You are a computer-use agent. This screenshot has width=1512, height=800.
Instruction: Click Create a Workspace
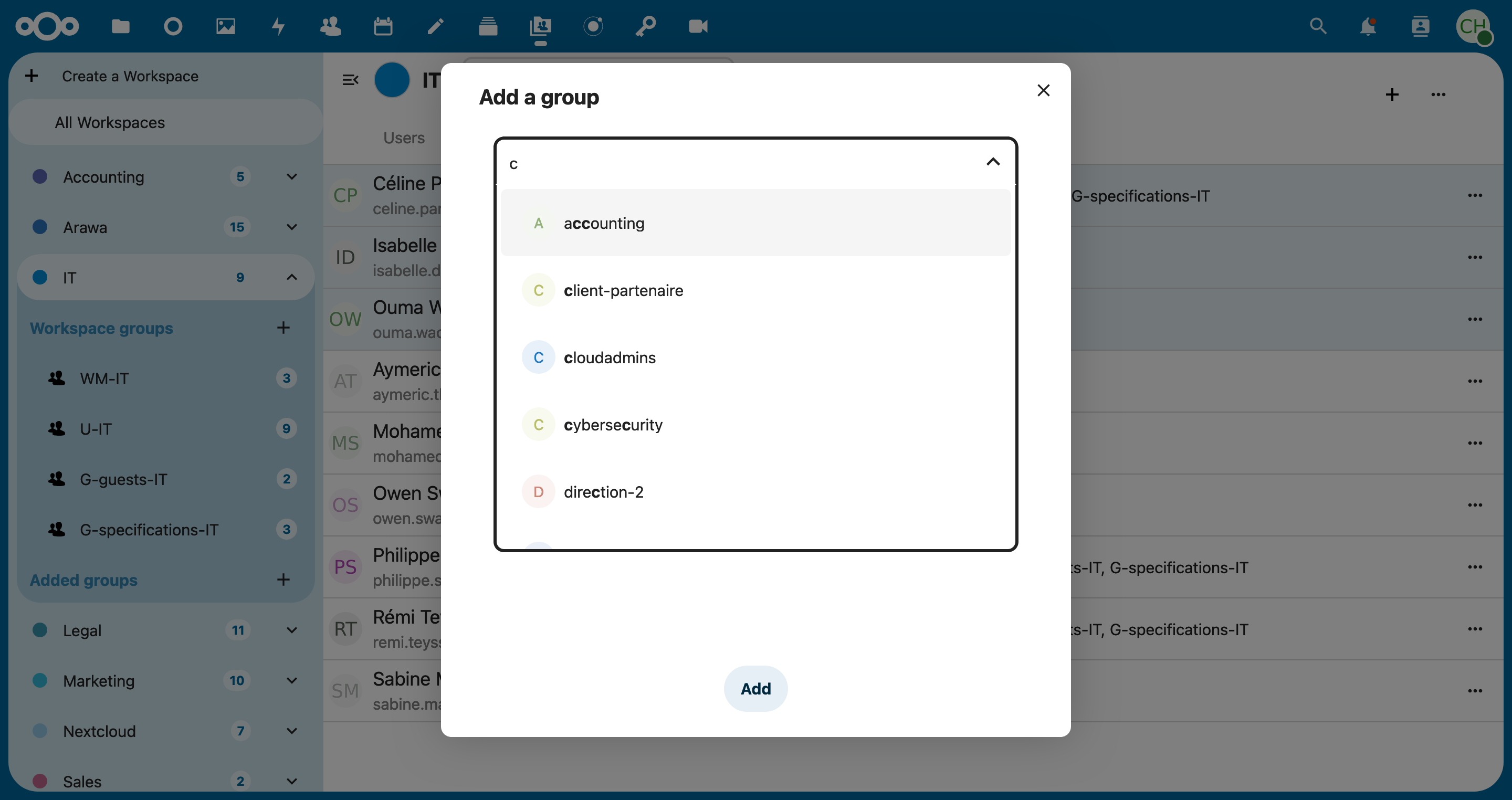click(130, 76)
